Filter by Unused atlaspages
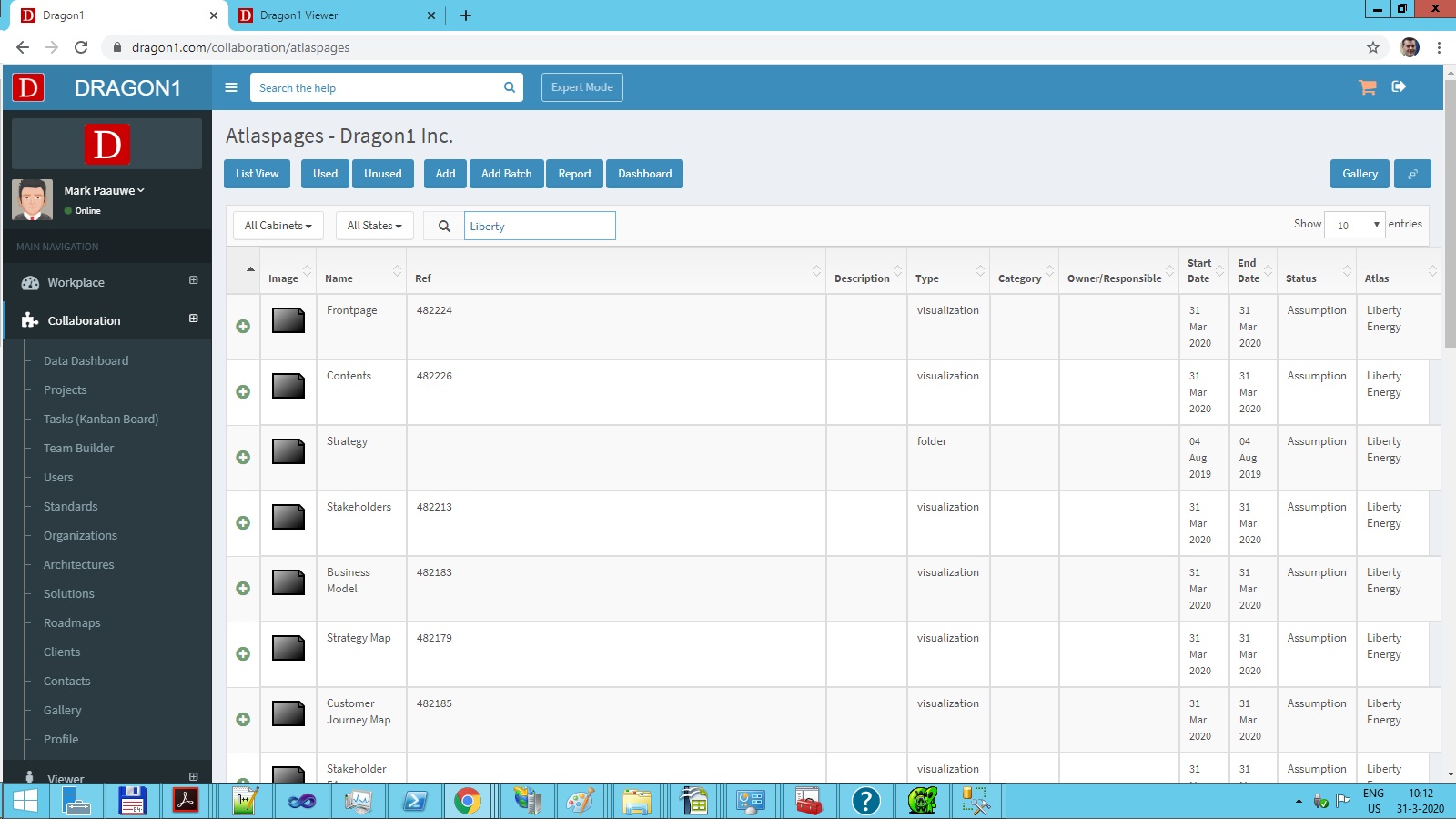The width and height of the screenshot is (1456, 819). [383, 174]
